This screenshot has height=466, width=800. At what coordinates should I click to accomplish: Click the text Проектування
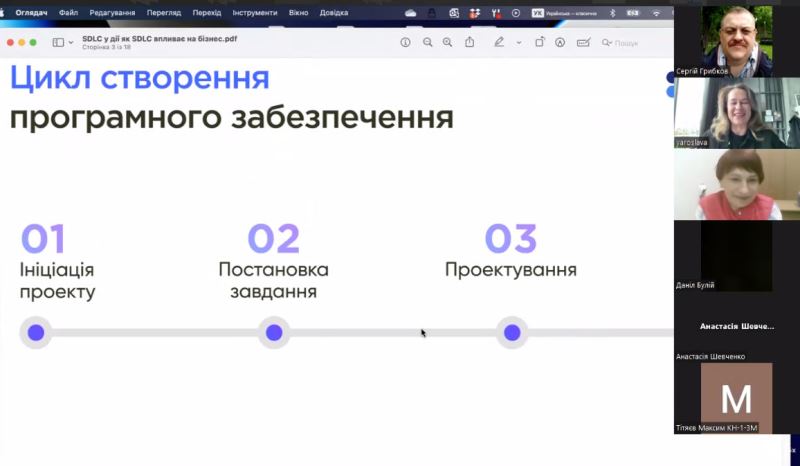[x=511, y=270]
